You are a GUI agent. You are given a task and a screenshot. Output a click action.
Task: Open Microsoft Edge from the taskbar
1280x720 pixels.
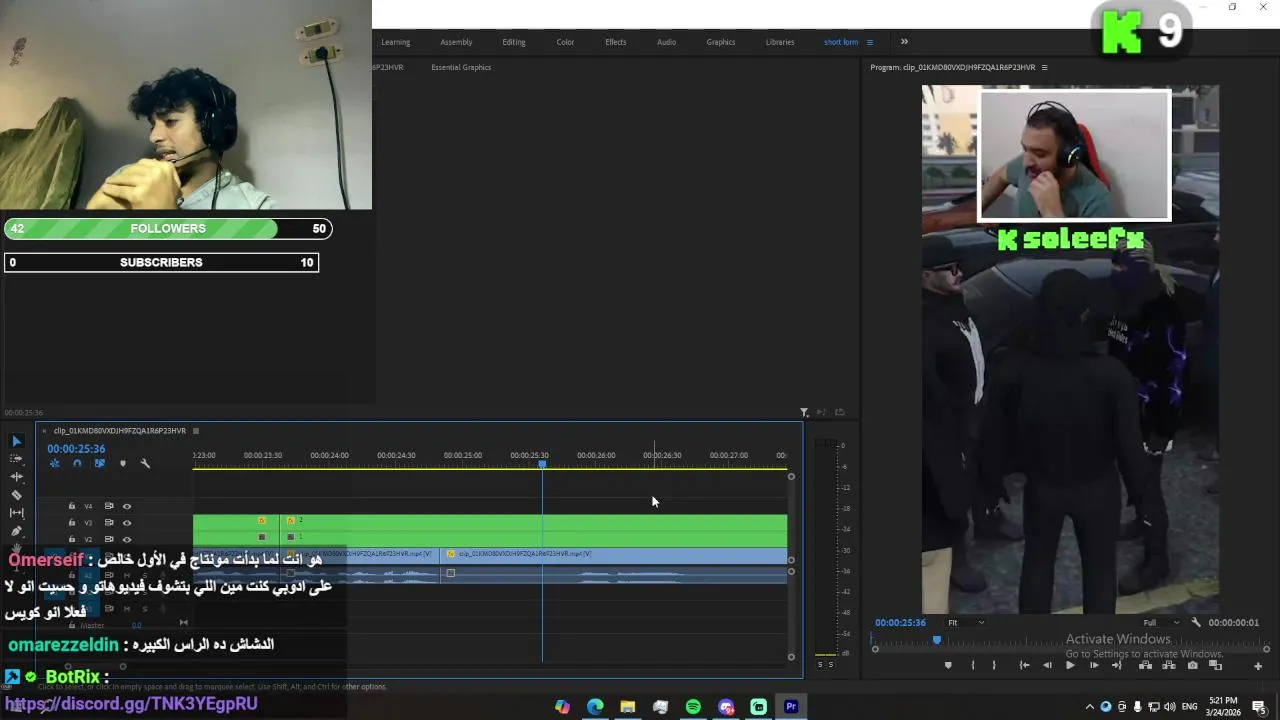pos(595,707)
